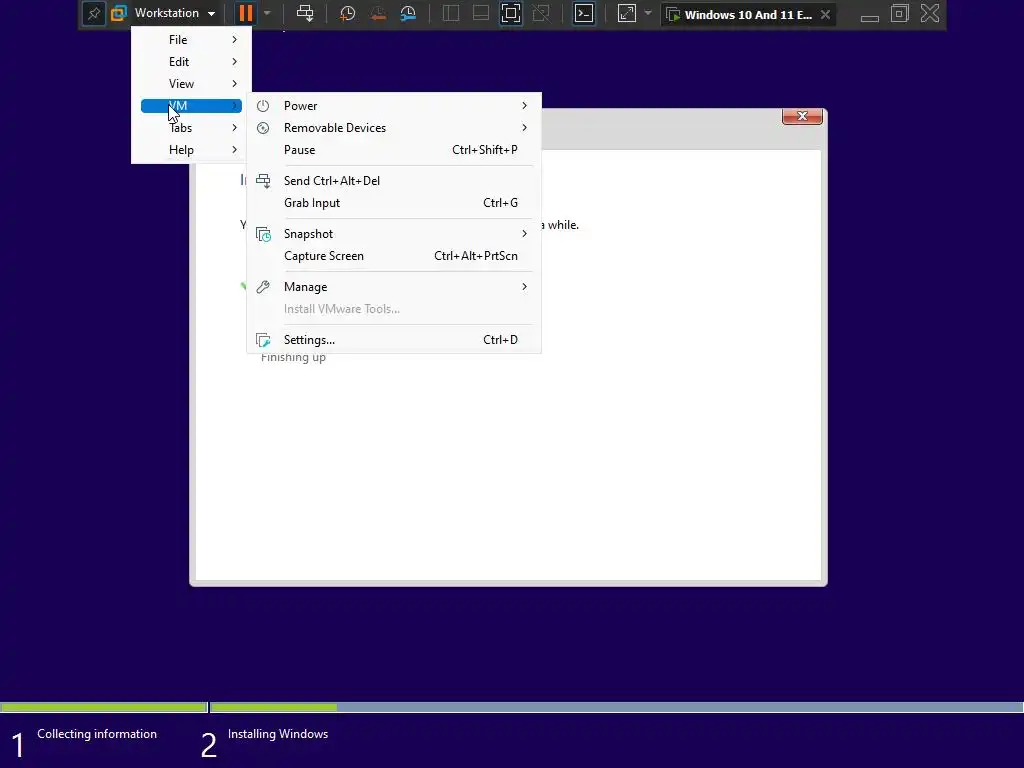Click the orange Pause VM toolbar button
This screenshot has height=768, width=1024.
(246, 13)
